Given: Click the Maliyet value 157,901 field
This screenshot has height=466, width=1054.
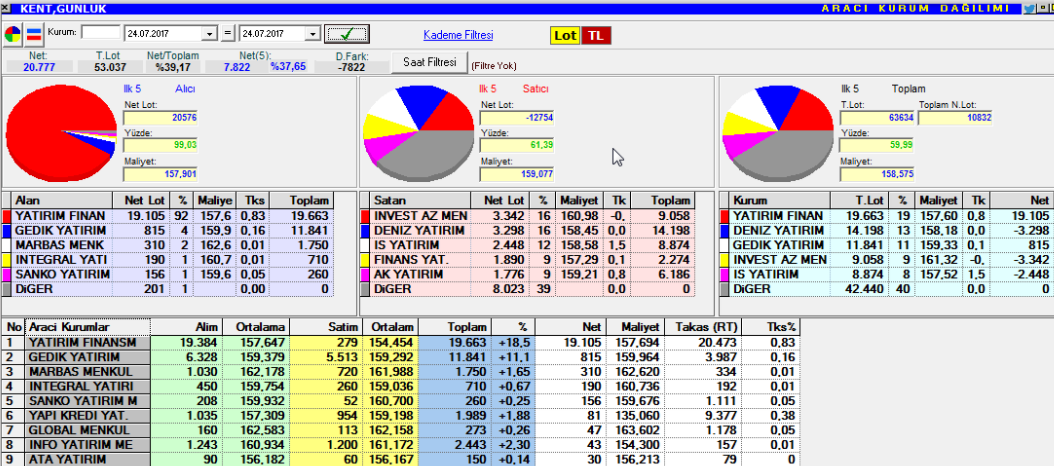Looking at the screenshot, I should point(160,175).
